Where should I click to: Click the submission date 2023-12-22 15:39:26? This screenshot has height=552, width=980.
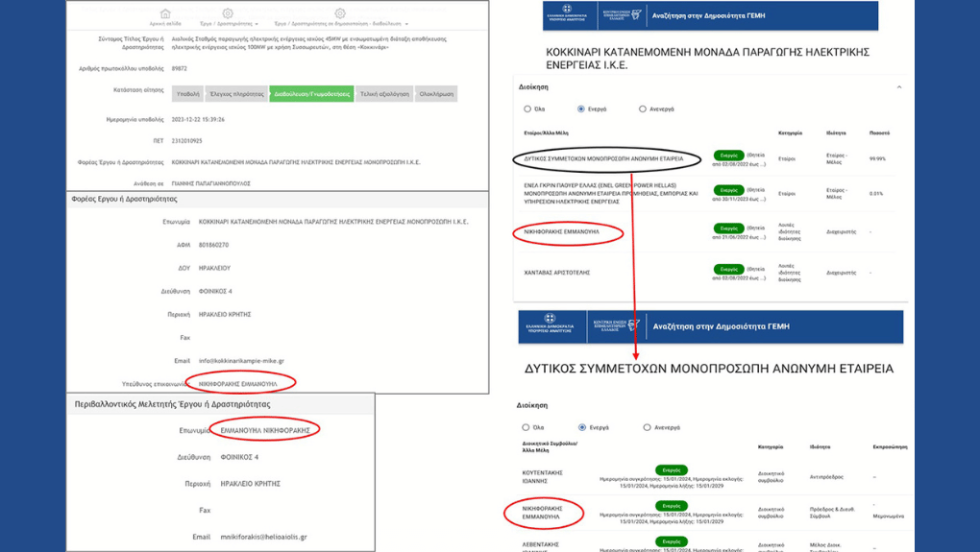point(198,119)
